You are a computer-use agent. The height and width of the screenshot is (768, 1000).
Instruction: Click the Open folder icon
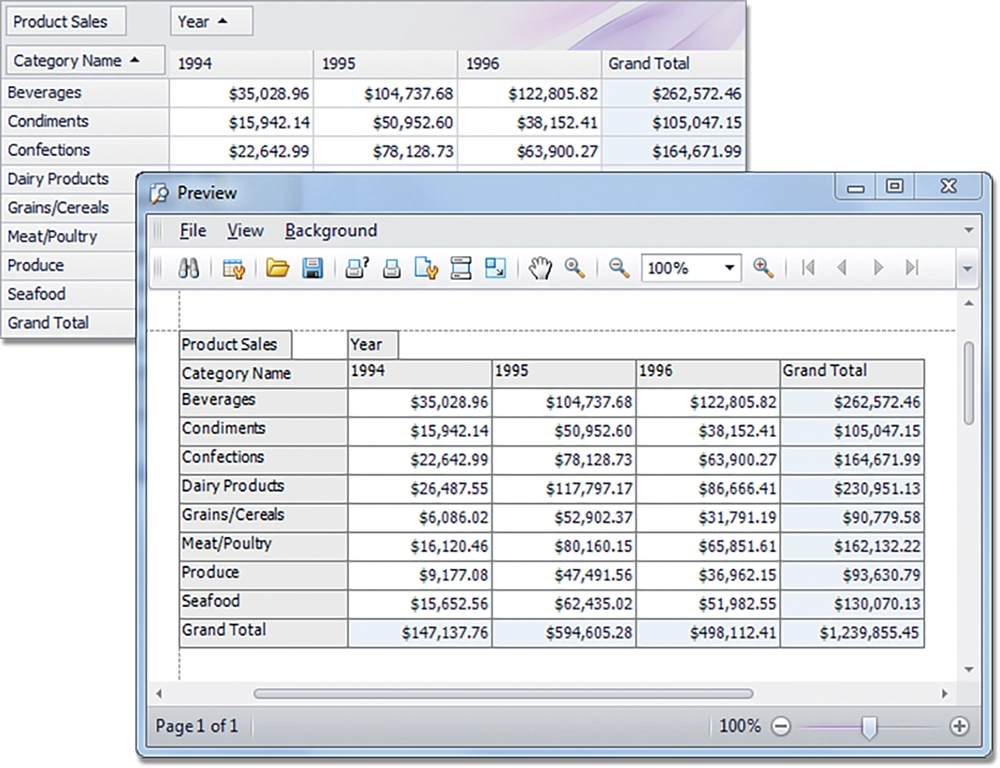click(x=277, y=268)
